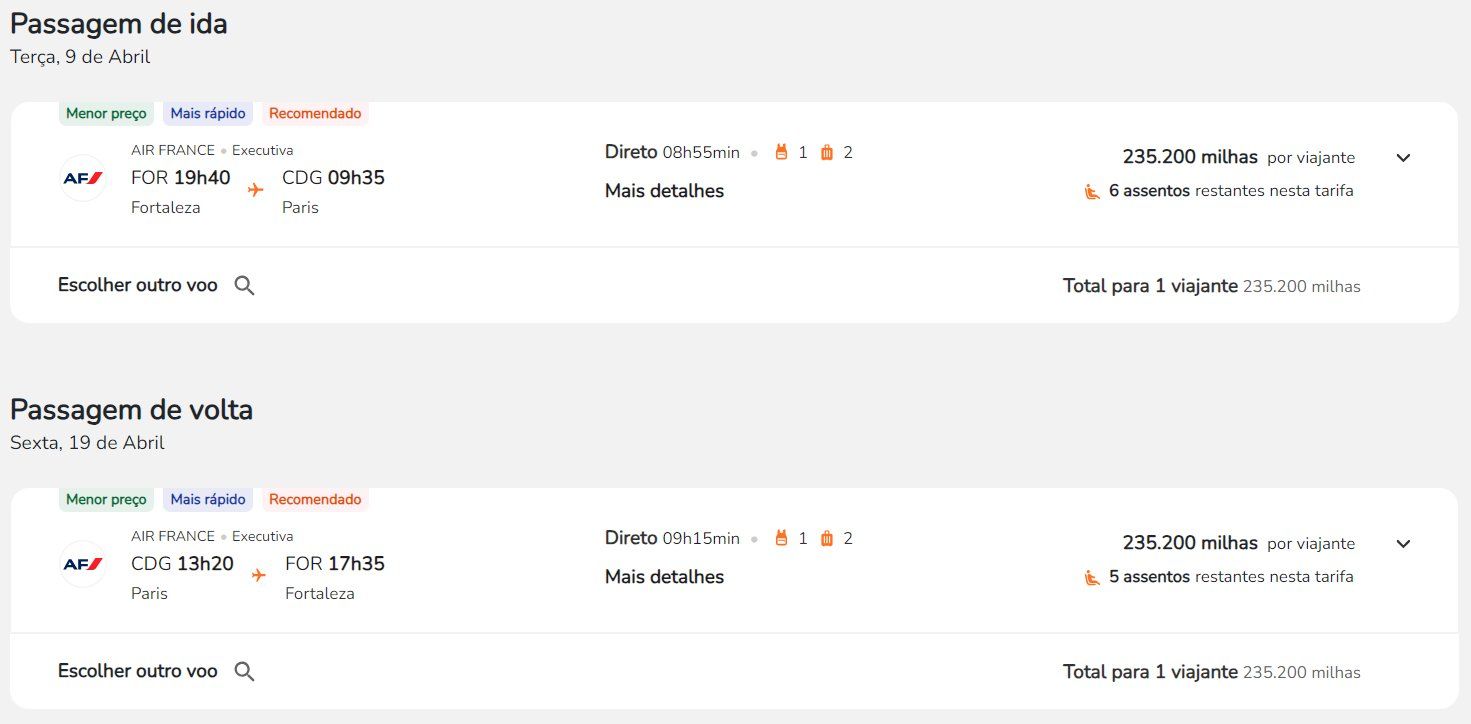The height and width of the screenshot is (724, 1471).
Task: Open Mais detalhes for Fortaleza to Paris flight
Action: pyautogui.click(x=664, y=191)
